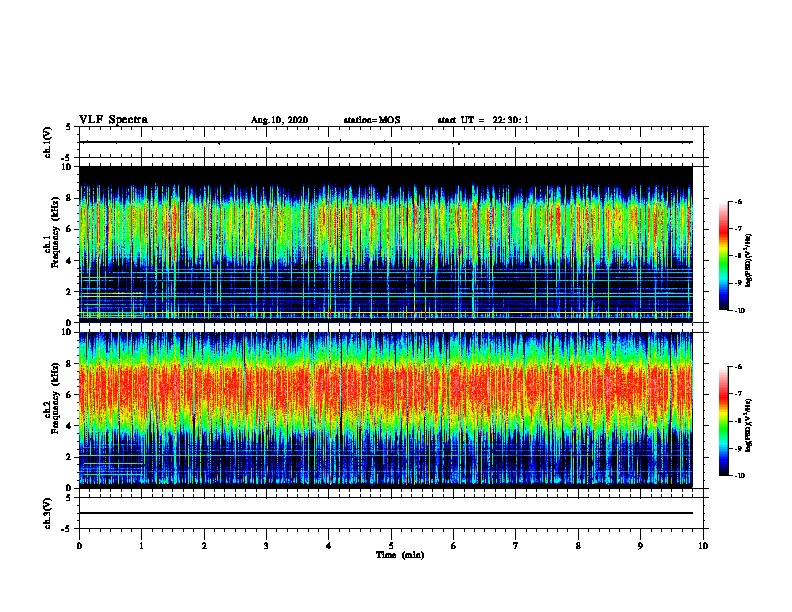The height and width of the screenshot is (612, 792).
Task: Click the "6" kHz tick on ch.1 frequency axis
Action: point(70,229)
